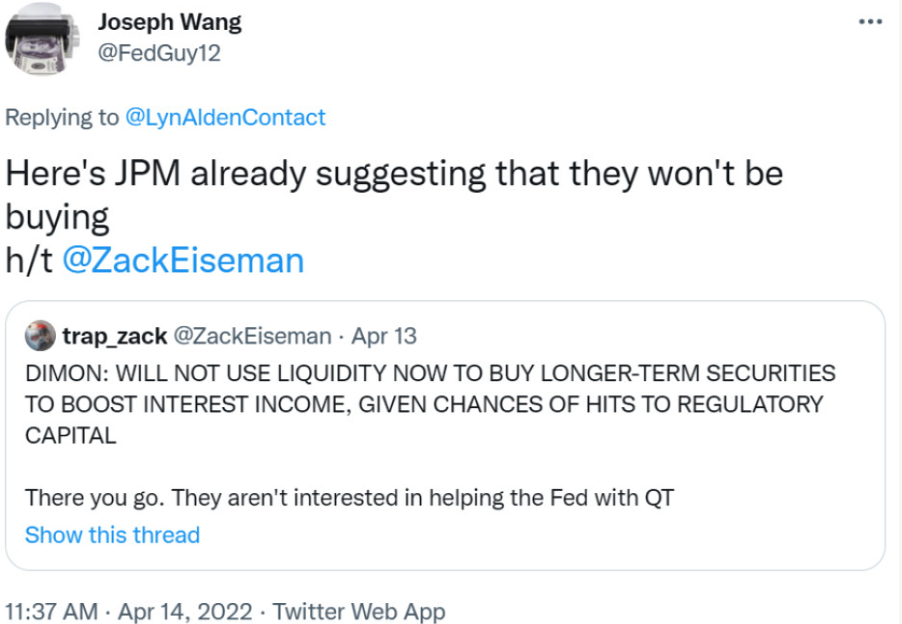
Task: Click the trap_zack display name
Action: point(115,336)
